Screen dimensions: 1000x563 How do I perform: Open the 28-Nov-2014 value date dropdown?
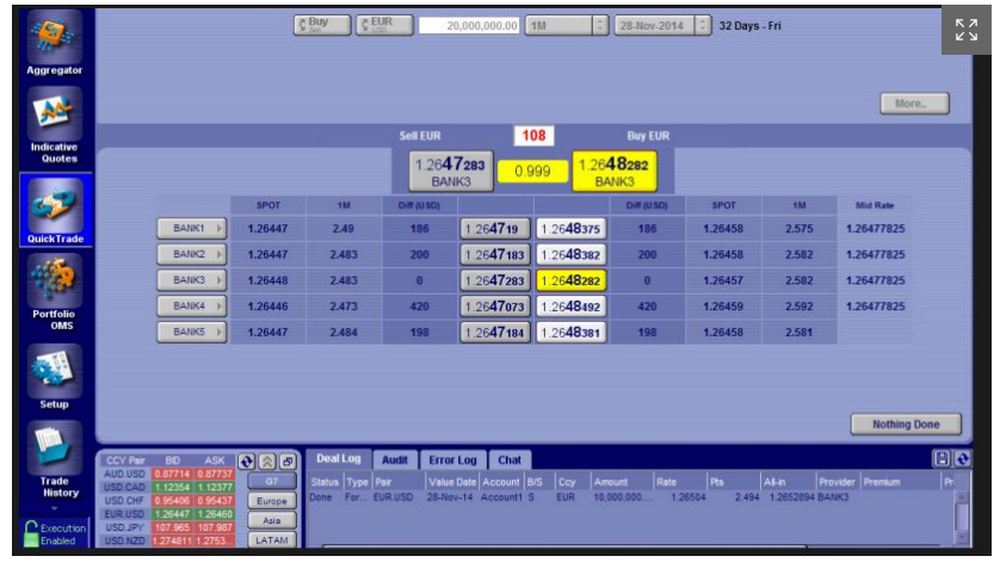[662, 26]
